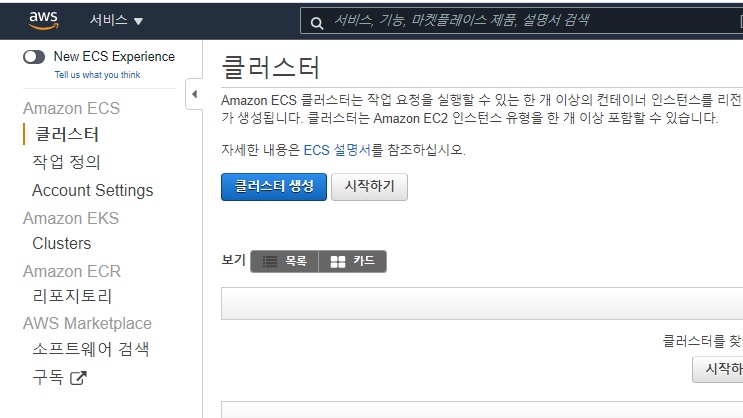Click the Amazon ECR section heading
Screen dimensions: 743x418
[x=72, y=271]
